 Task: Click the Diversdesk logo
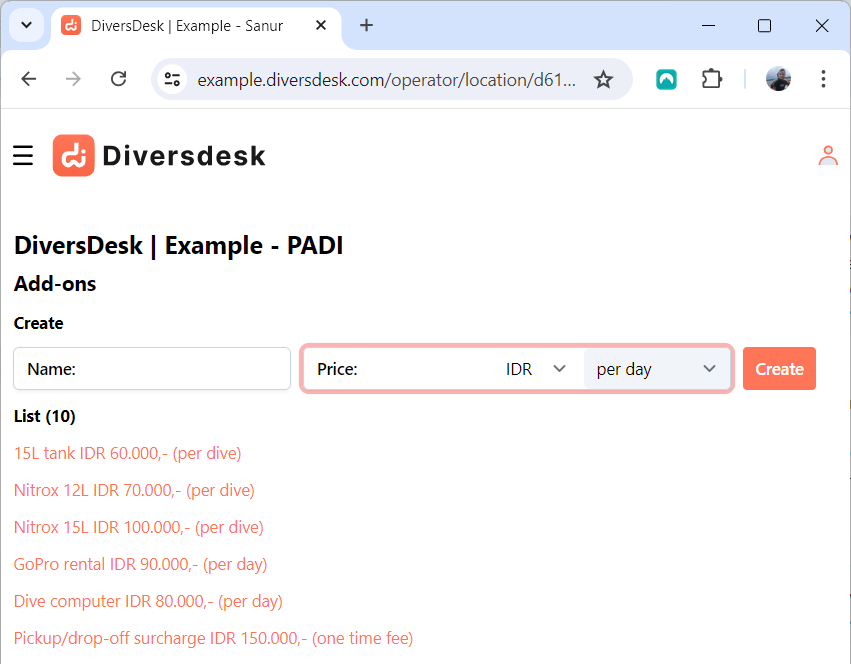(x=159, y=156)
